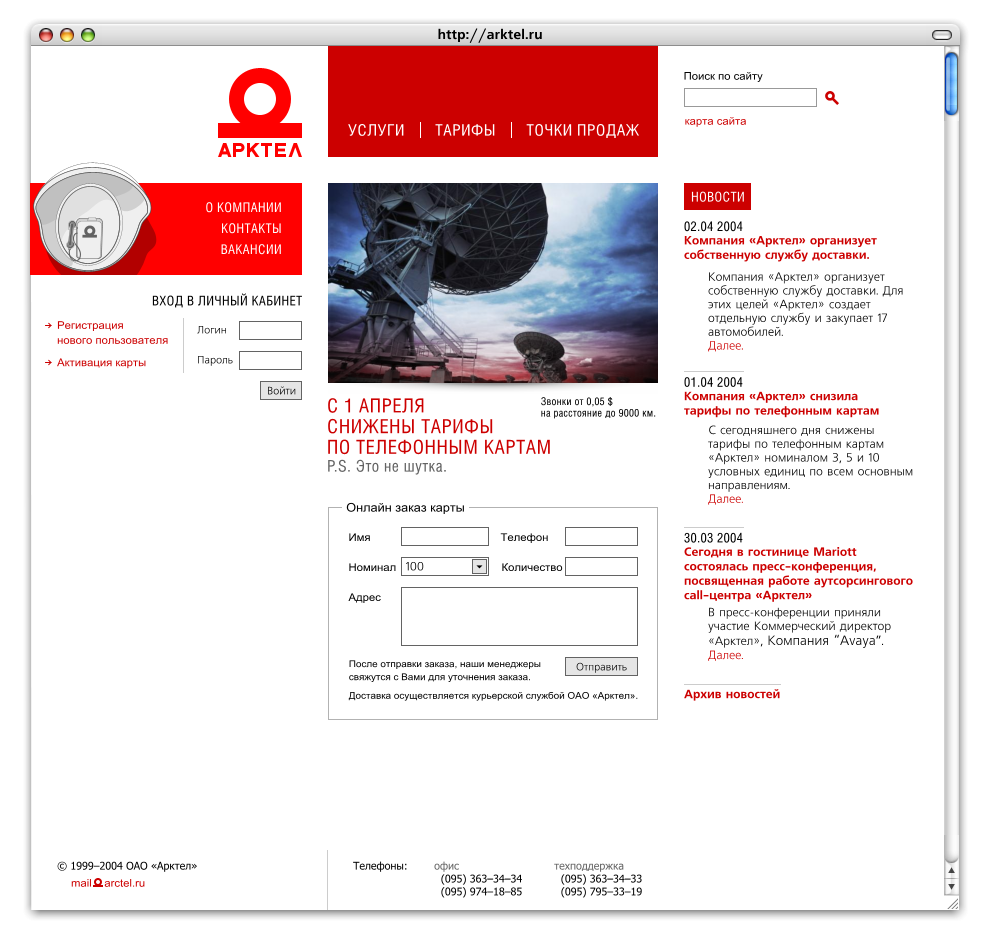988x947 pixels.
Task: Focus the Пароль input field
Action: point(270,360)
